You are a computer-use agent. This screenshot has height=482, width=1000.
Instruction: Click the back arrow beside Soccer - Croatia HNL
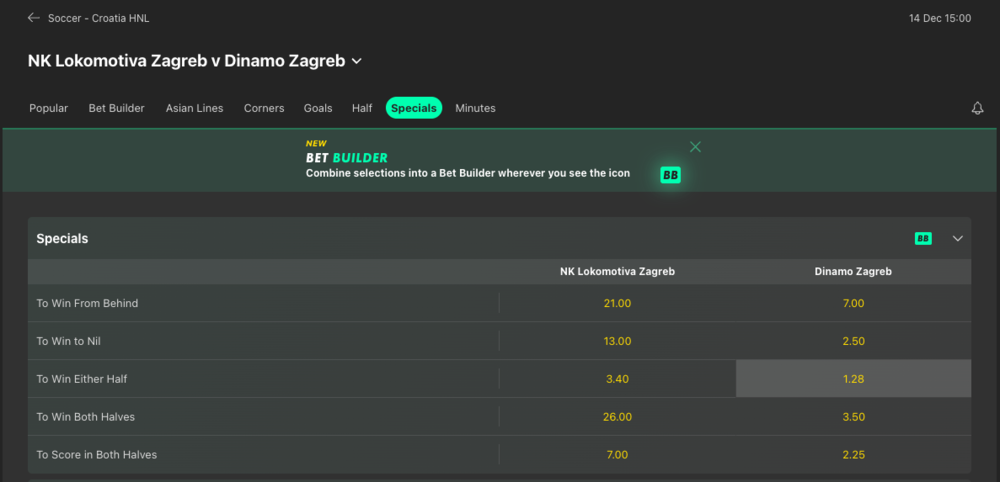pyautogui.click(x=34, y=18)
